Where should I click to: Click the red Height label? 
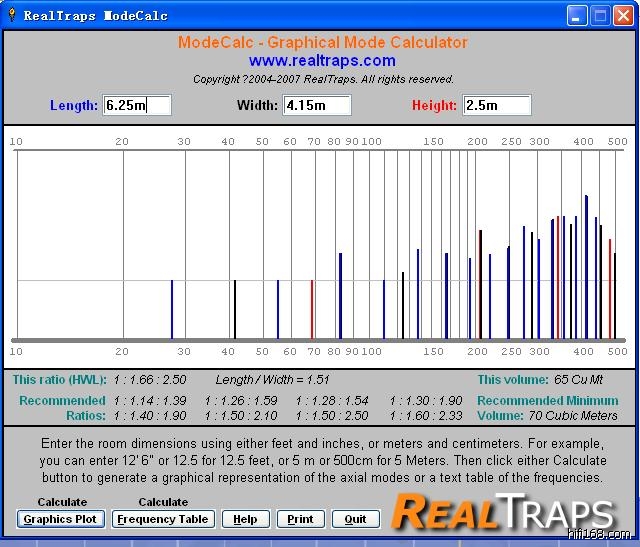click(434, 105)
